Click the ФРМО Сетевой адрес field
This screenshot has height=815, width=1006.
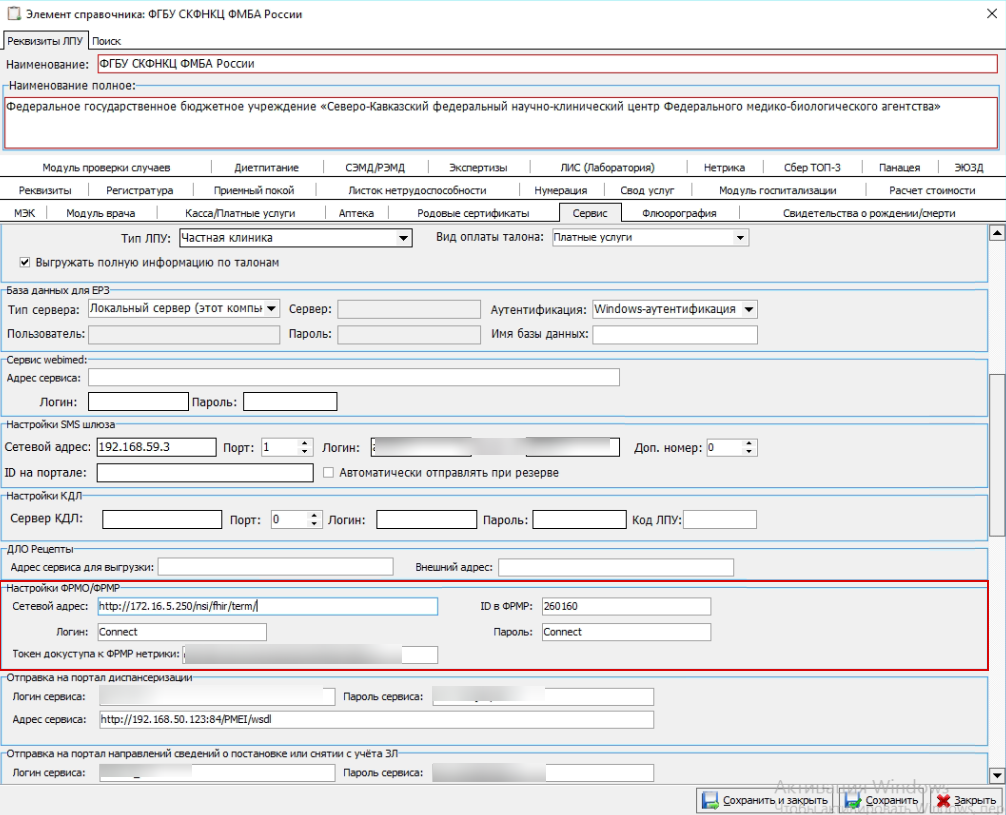[268, 606]
